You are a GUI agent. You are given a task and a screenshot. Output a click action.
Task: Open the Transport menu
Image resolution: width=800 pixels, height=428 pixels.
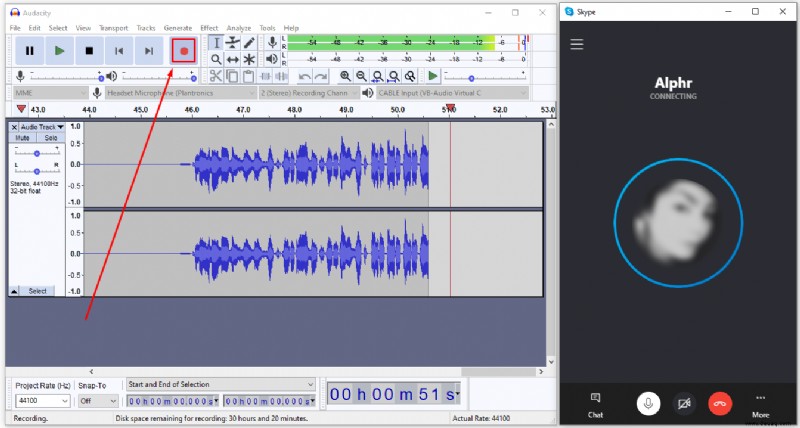coord(113,28)
